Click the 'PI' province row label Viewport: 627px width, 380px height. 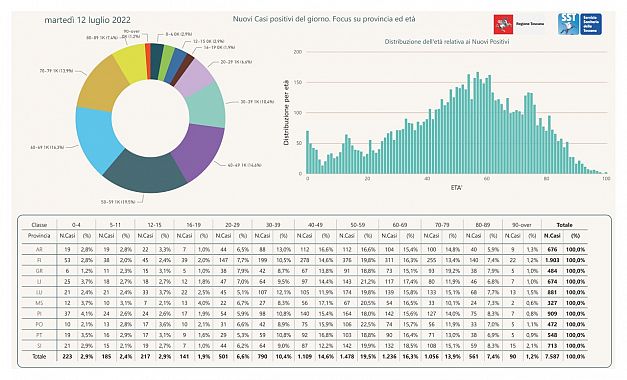(39, 314)
